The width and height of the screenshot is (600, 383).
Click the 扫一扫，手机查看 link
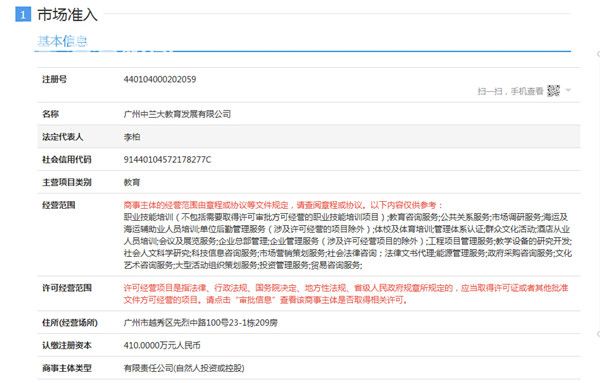pos(510,91)
